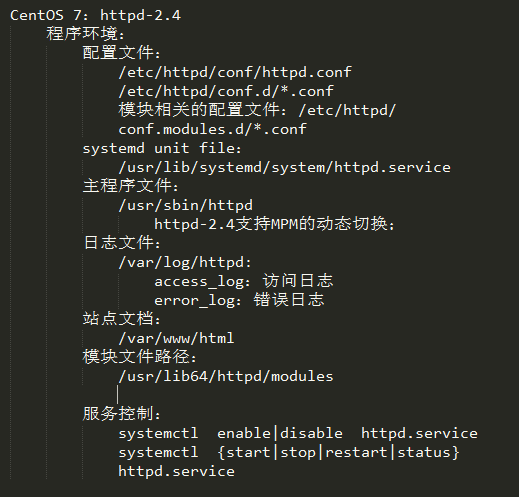
Task: Click the /var/log/httpd: line
Action: click(x=185, y=262)
